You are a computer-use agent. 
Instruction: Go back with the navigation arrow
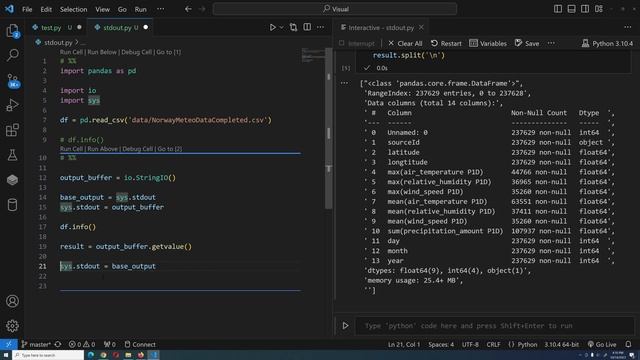pyautogui.click(x=188, y=9)
